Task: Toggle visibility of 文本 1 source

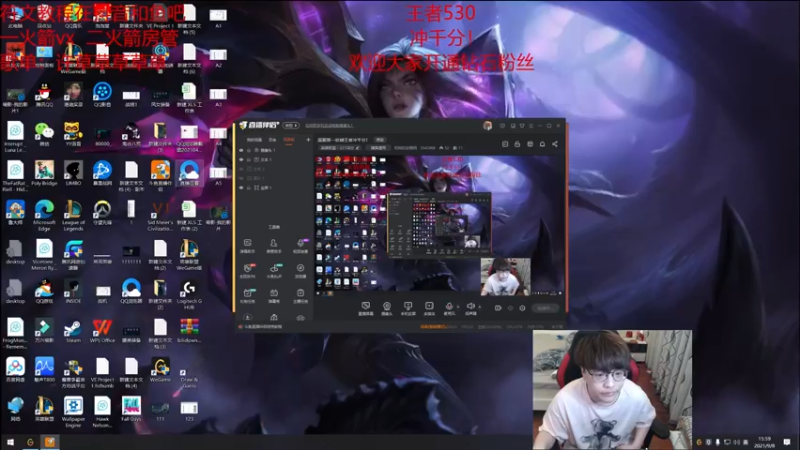Action: click(x=241, y=159)
